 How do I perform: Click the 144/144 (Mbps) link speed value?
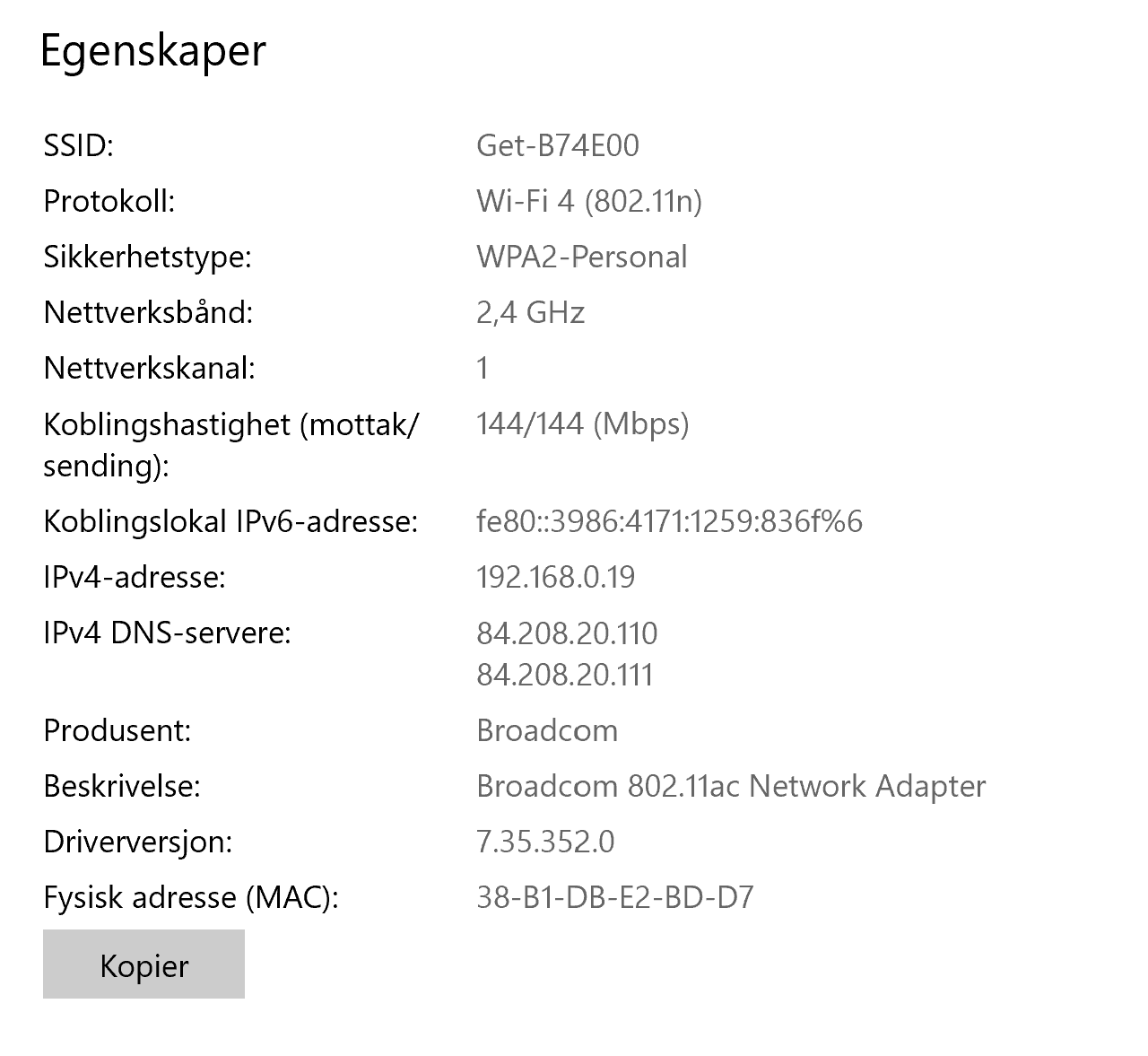[x=582, y=423]
